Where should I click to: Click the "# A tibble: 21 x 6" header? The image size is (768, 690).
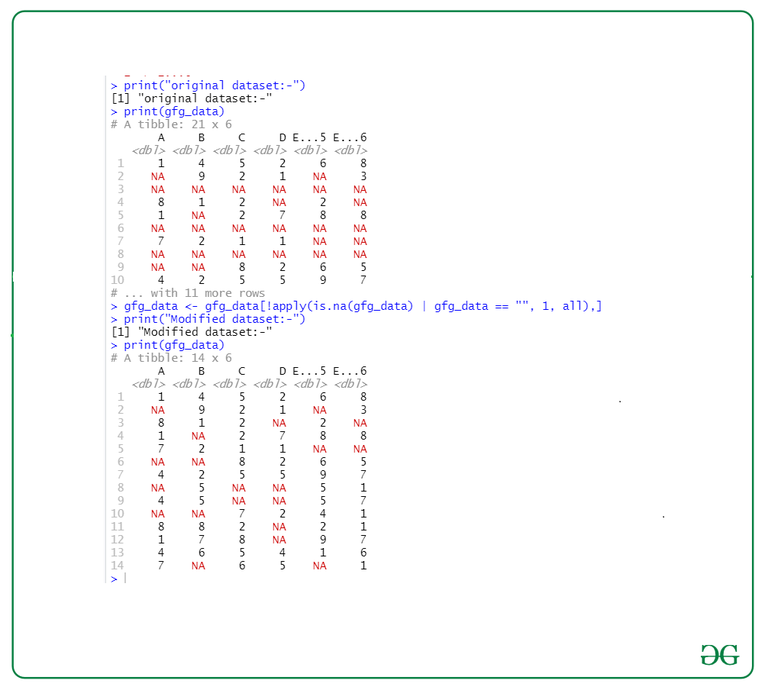click(x=171, y=124)
